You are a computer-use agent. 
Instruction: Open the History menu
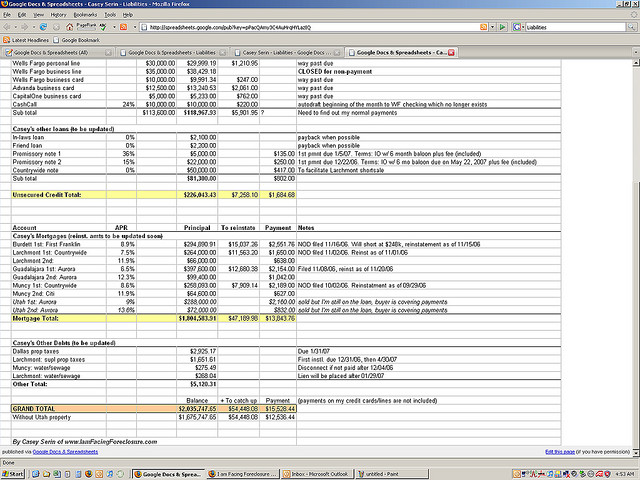point(58,15)
